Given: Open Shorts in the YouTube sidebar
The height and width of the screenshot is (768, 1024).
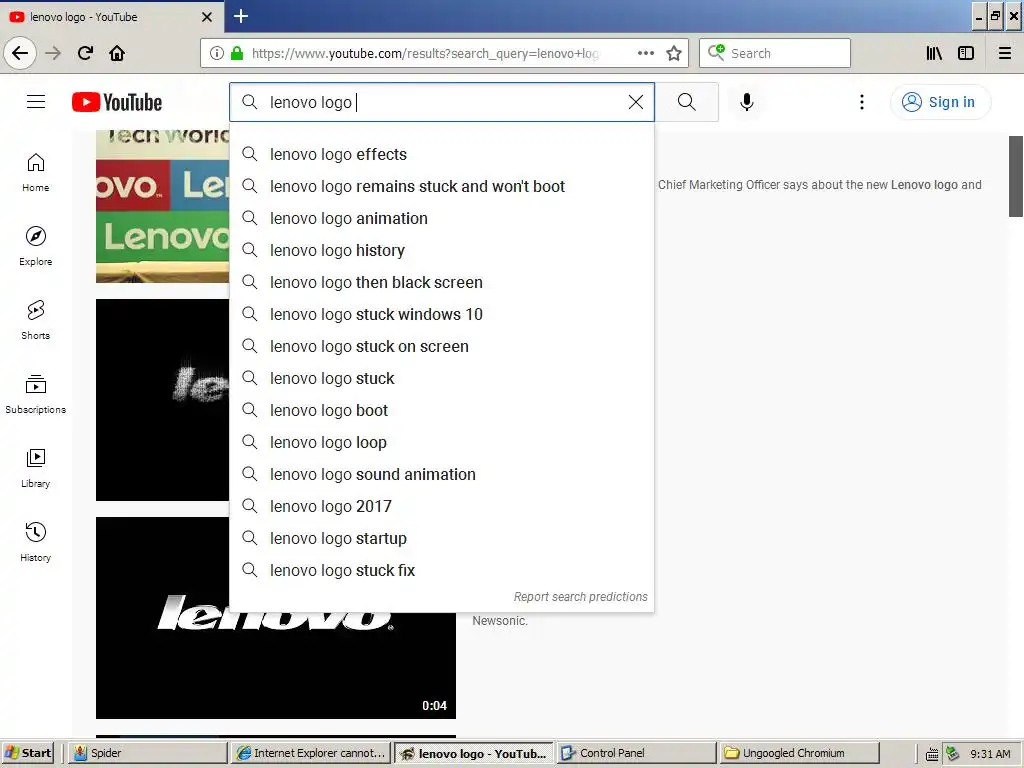Looking at the screenshot, I should pos(35,320).
